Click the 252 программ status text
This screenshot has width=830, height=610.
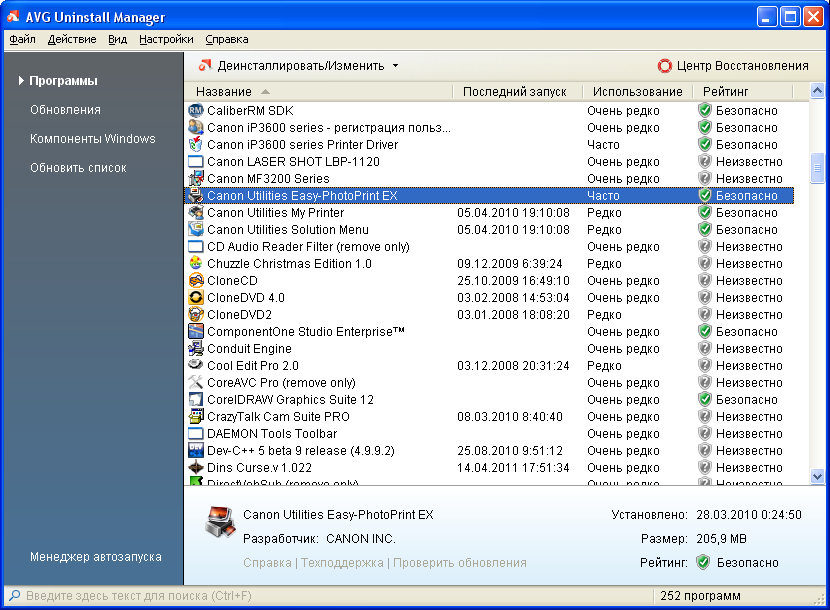(700, 596)
